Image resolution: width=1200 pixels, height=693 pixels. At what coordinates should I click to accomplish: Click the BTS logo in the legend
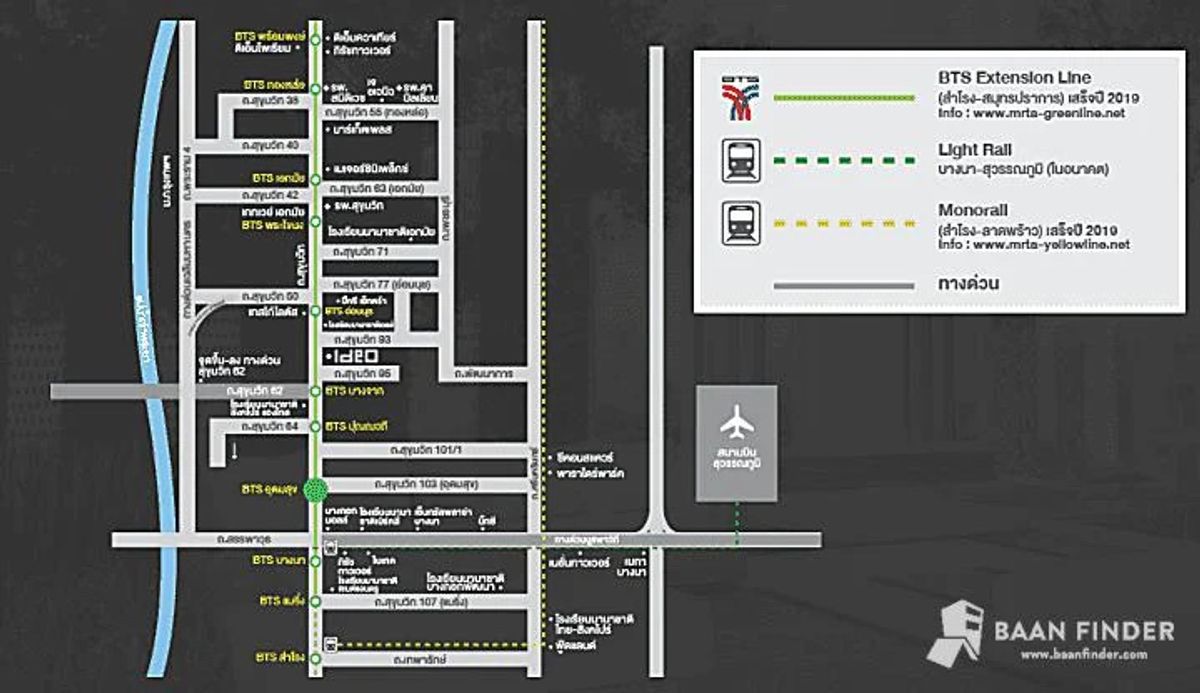741,98
